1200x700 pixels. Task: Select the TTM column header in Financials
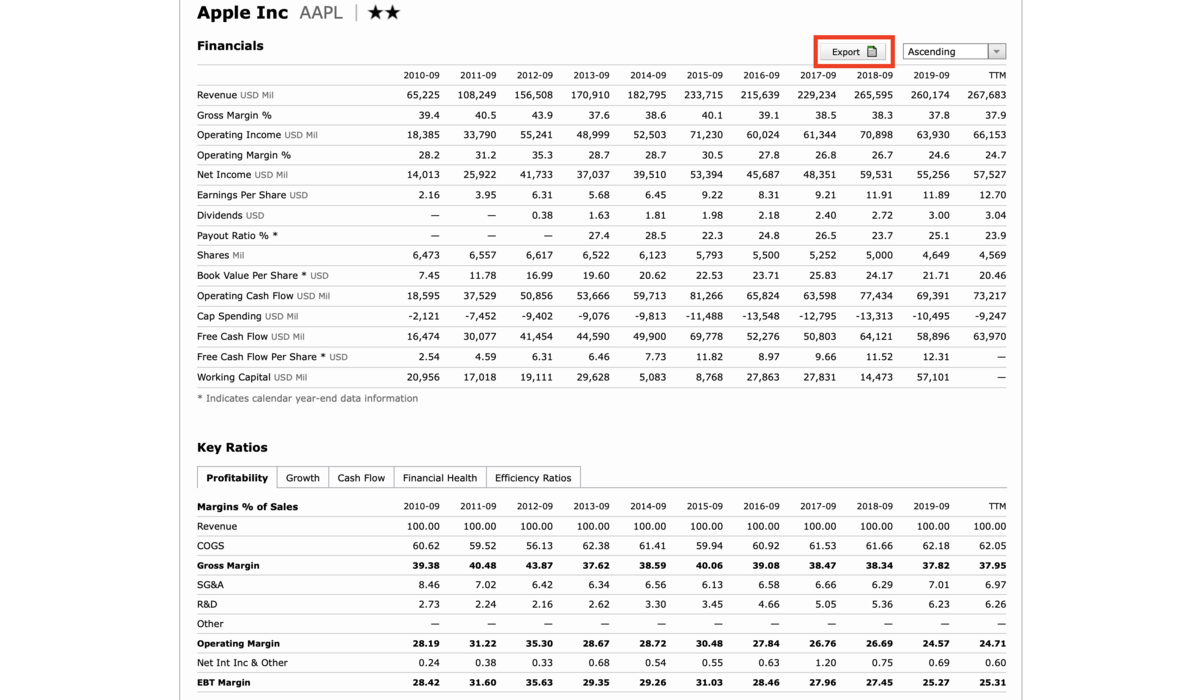tap(997, 75)
